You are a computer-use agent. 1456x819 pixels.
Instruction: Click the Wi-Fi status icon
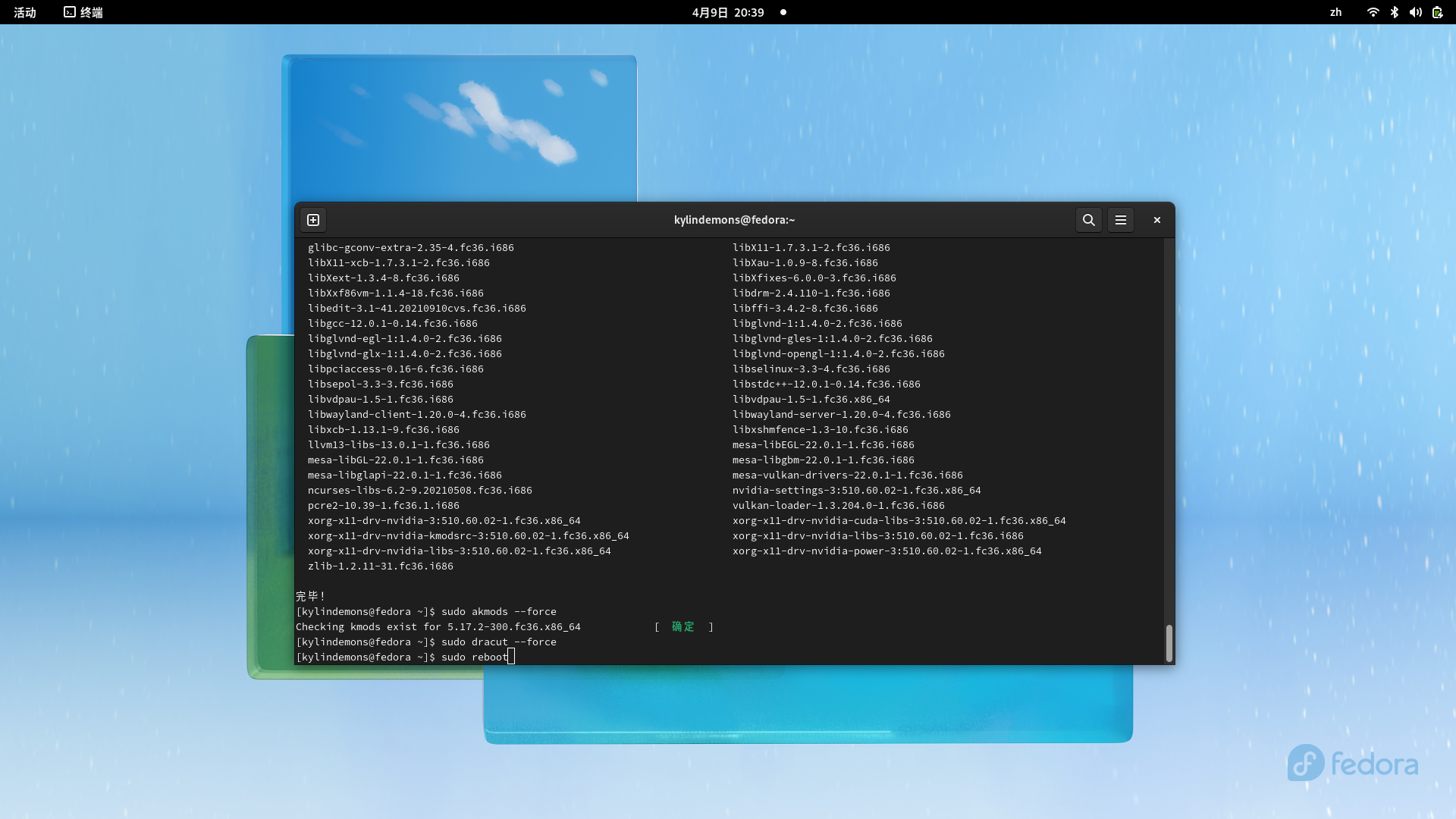(1373, 12)
